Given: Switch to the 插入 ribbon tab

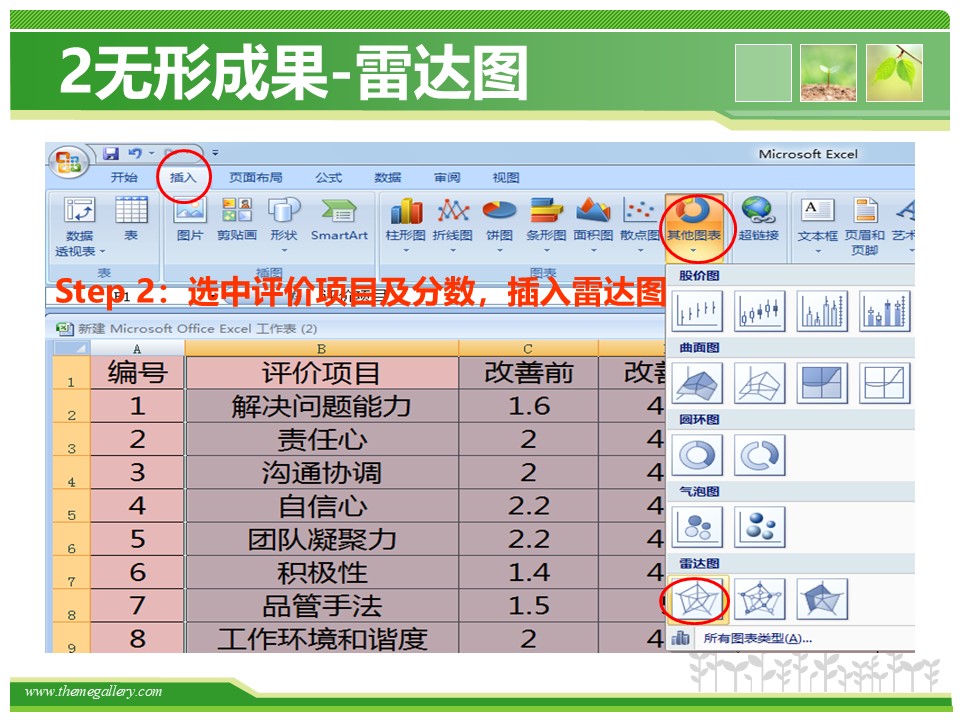Looking at the screenshot, I should click(x=183, y=178).
